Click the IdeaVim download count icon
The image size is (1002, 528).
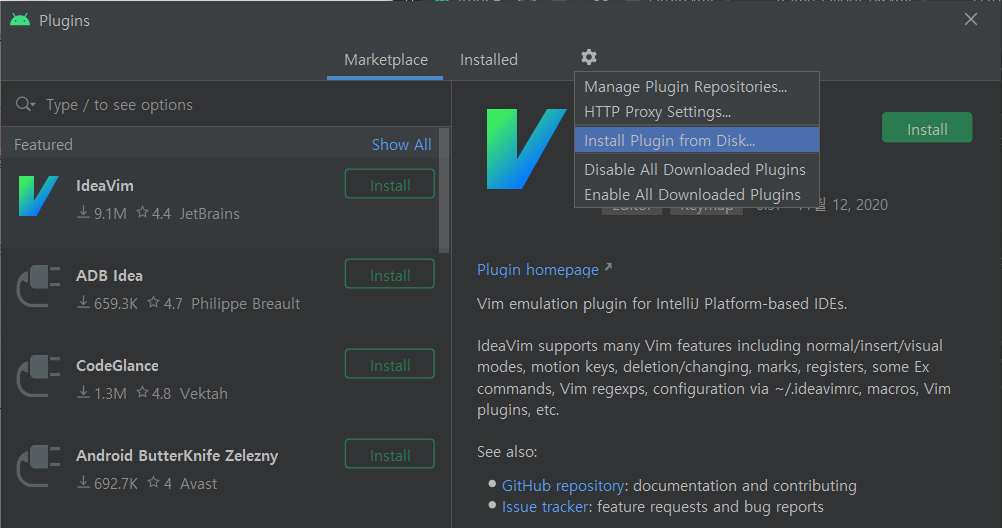coord(83,212)
